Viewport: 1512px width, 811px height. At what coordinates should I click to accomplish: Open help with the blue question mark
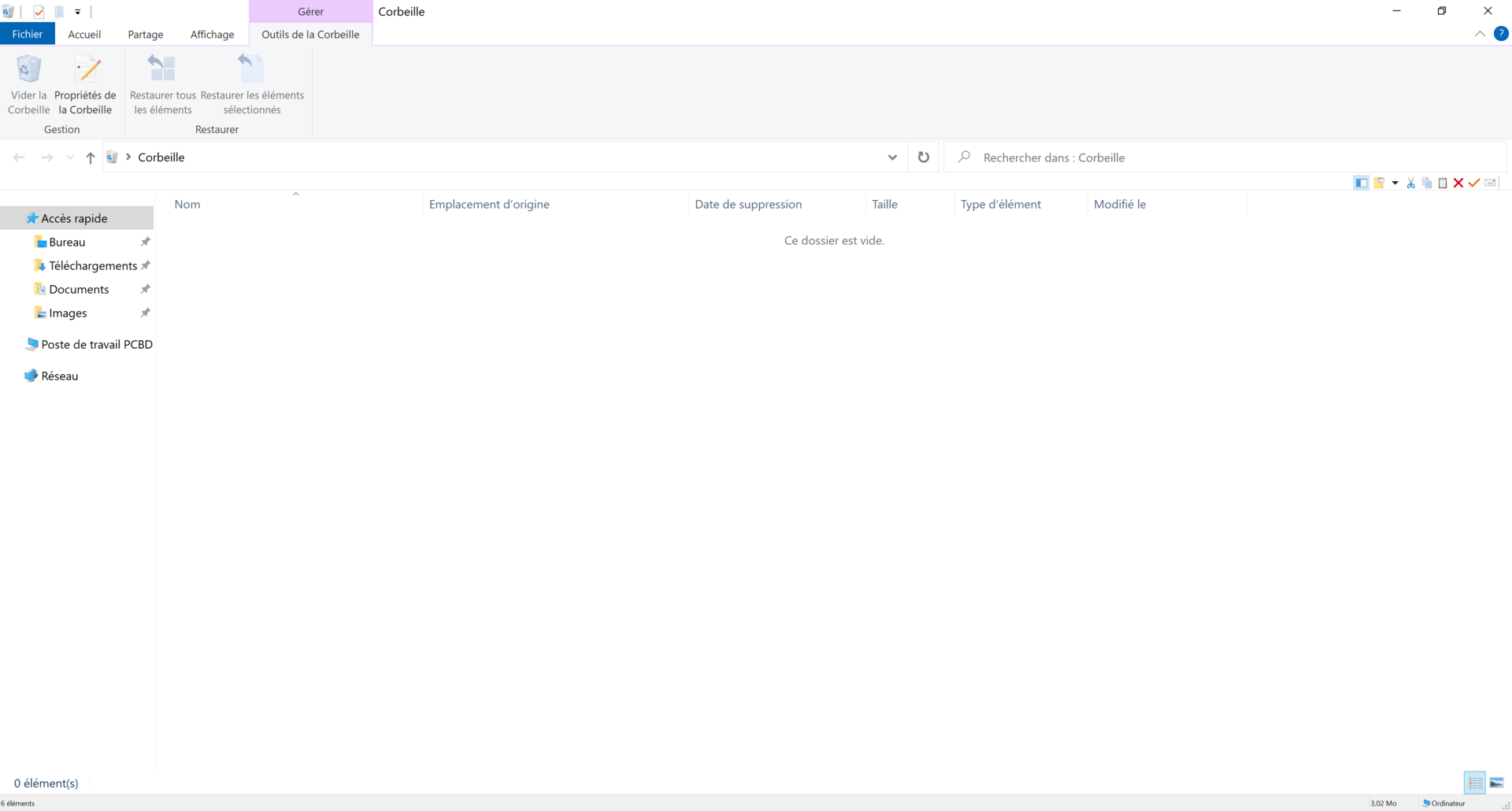pos(1501,34)
